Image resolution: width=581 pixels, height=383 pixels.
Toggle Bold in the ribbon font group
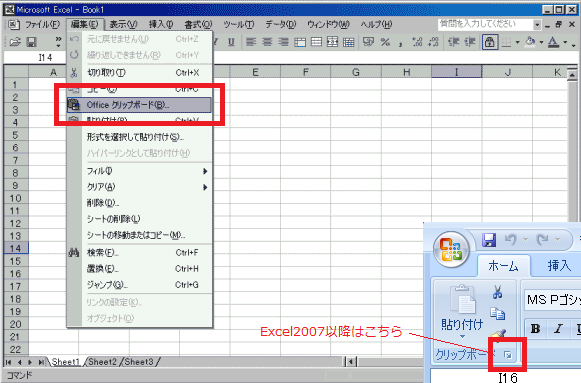coord(535,329)
